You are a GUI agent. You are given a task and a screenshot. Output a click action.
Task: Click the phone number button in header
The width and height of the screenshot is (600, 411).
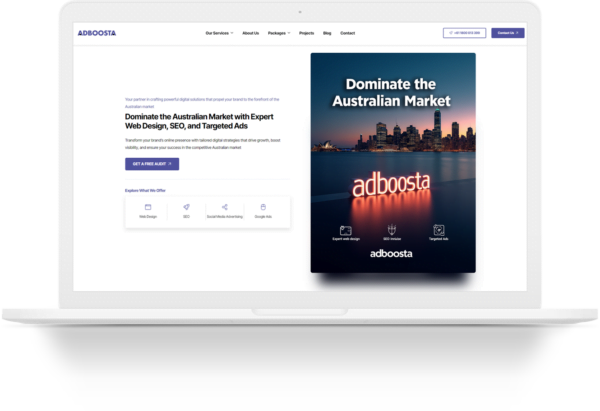click(464, 33)
